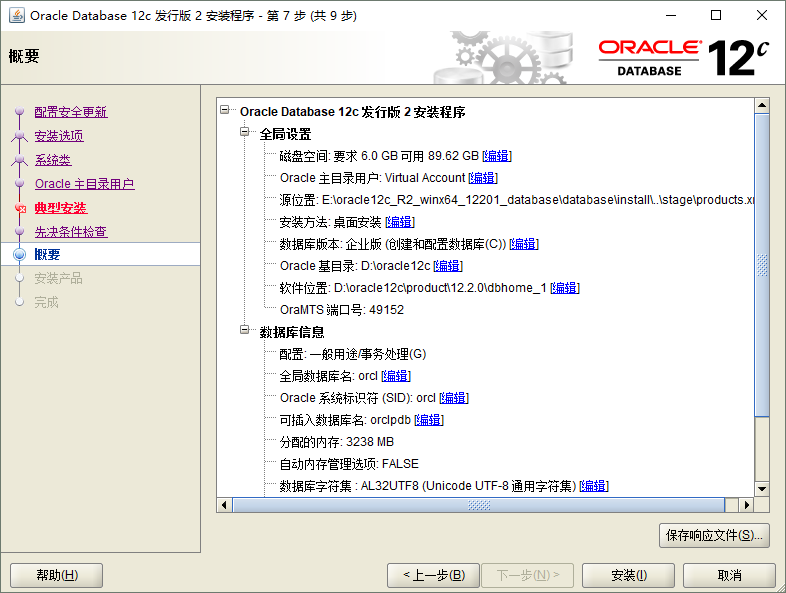This screenshot has width=786, height=593.
Task: Edit the Oracle 系统标识符 (SID) value
Action: 454,398
